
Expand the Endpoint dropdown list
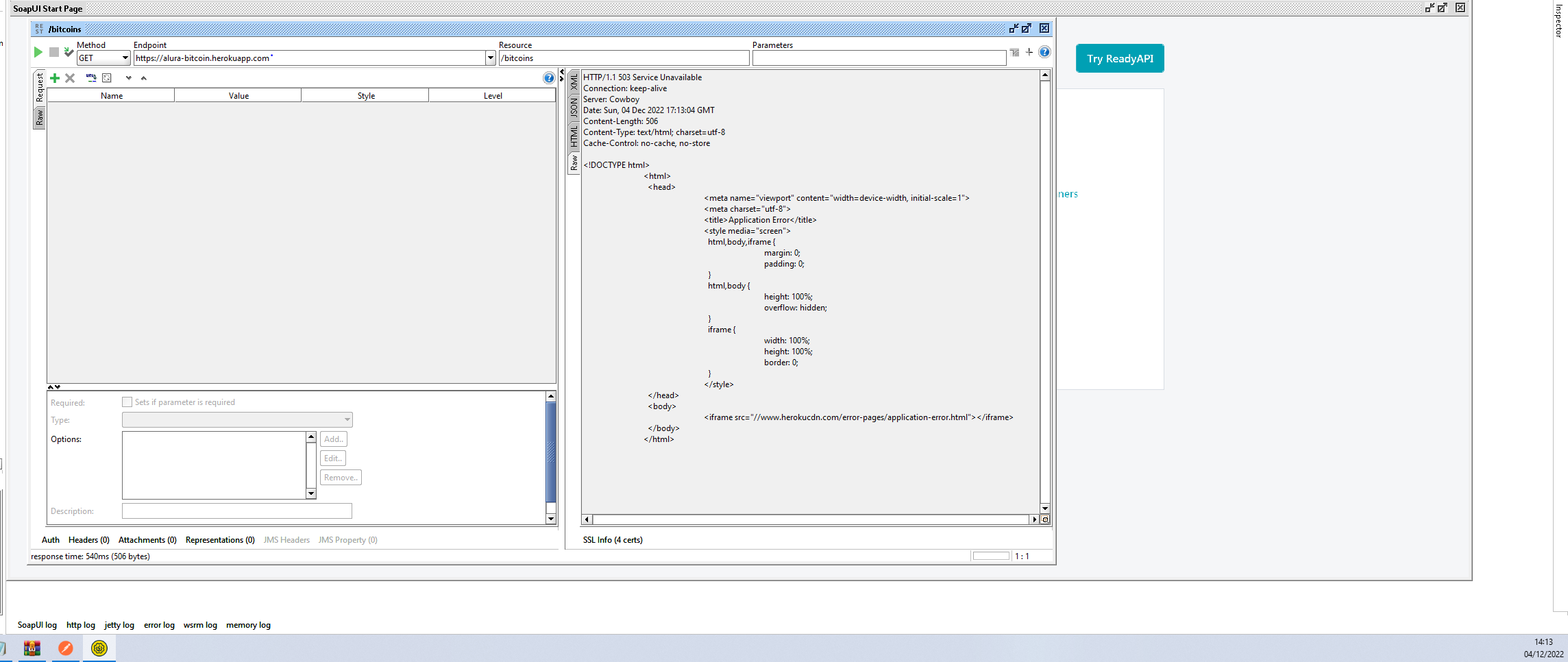pyautogui.click(x=491, y=58)
